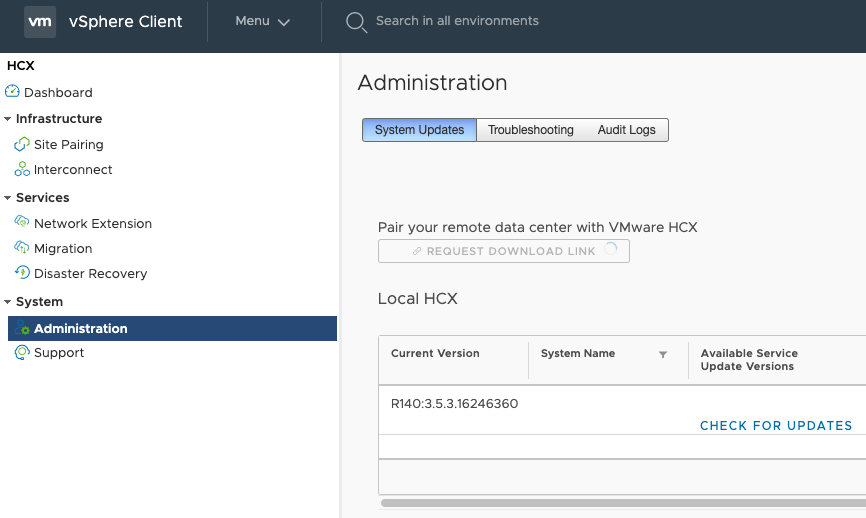Switch to the Troubleshooting tab
Viewport: 866px width, 518px height.
coord(531,130)
